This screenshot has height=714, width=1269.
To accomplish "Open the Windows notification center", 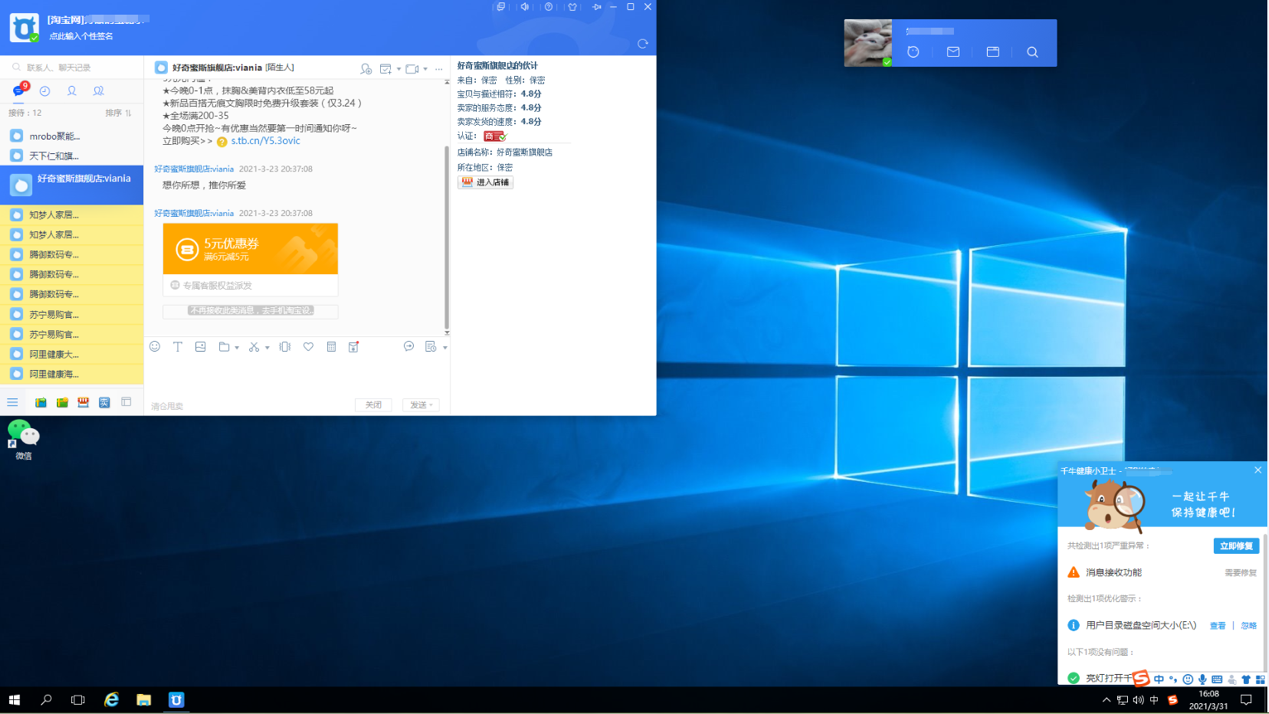I will pyautogui.click(x=1246, y=700).
